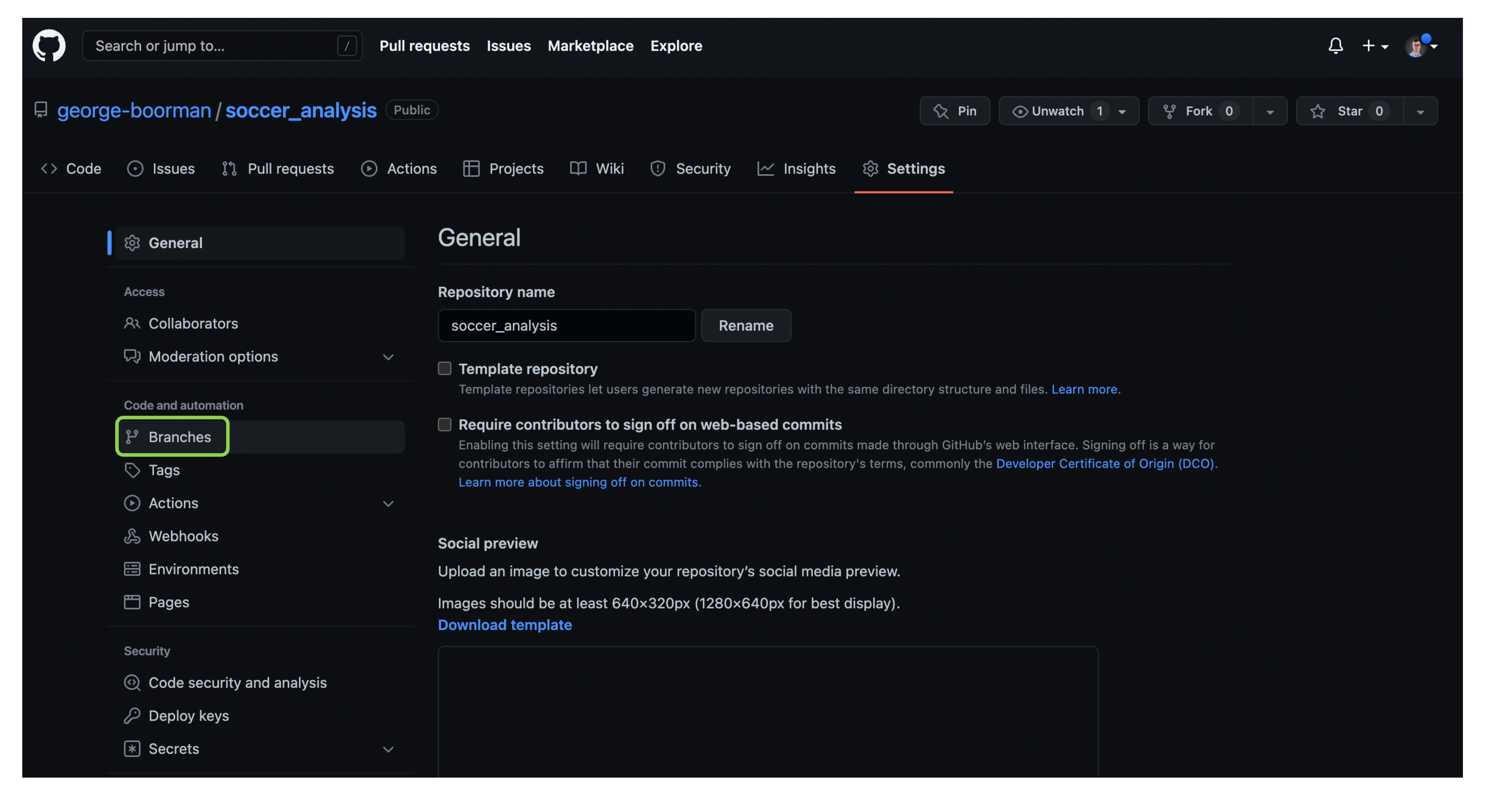Image resolution: width=1486 pixels, height=812 pixels.
Task: Enable the Template repository checkbox
Action: (x=444, y=368)
